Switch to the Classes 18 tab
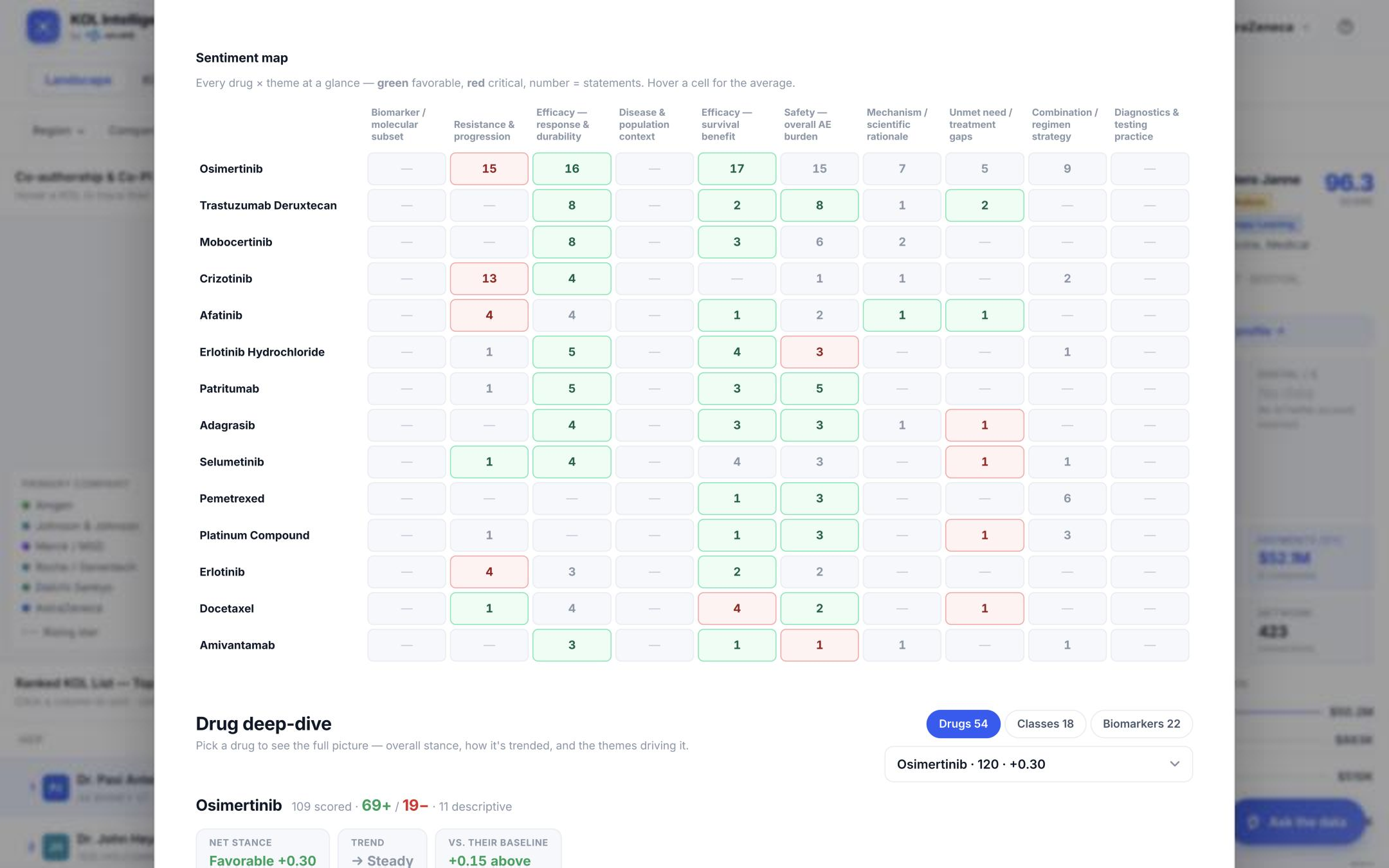1389x868 pixels. point(1045,724)
